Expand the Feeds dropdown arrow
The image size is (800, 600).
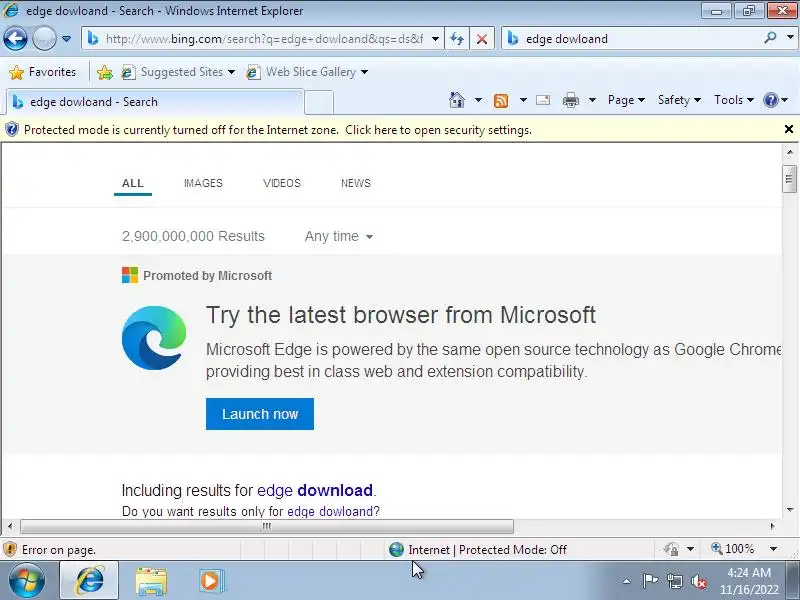523,100
